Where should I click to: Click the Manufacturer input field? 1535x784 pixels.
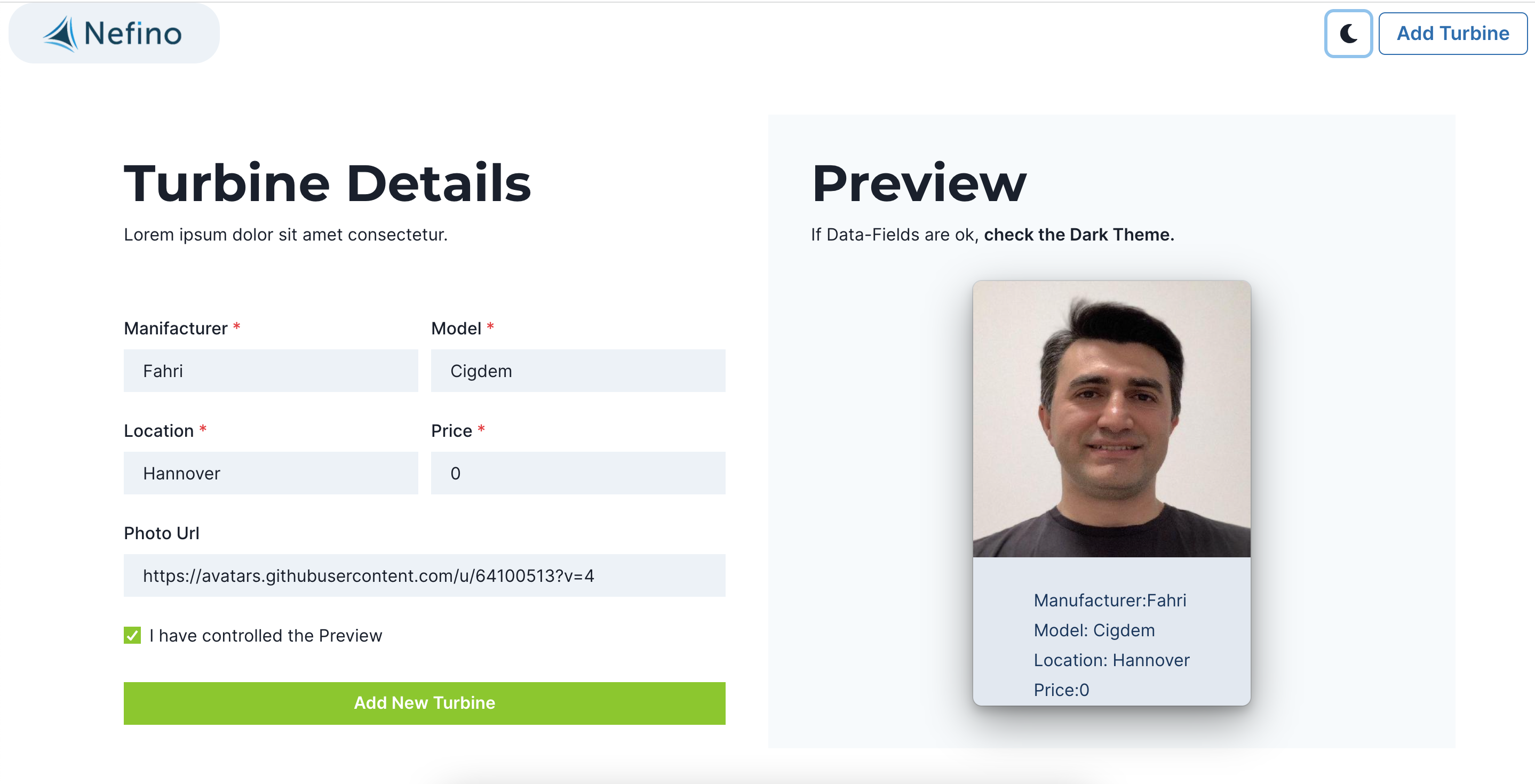(271, 371)
